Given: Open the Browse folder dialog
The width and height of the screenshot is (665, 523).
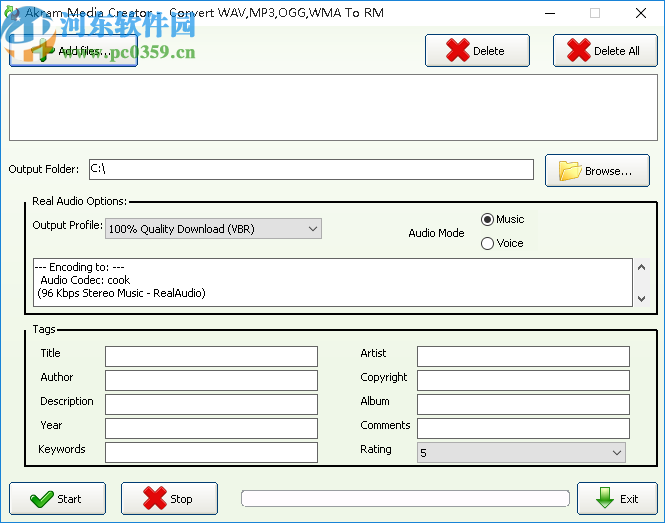Looking at the screenshot, I should [x=597, y=171].
